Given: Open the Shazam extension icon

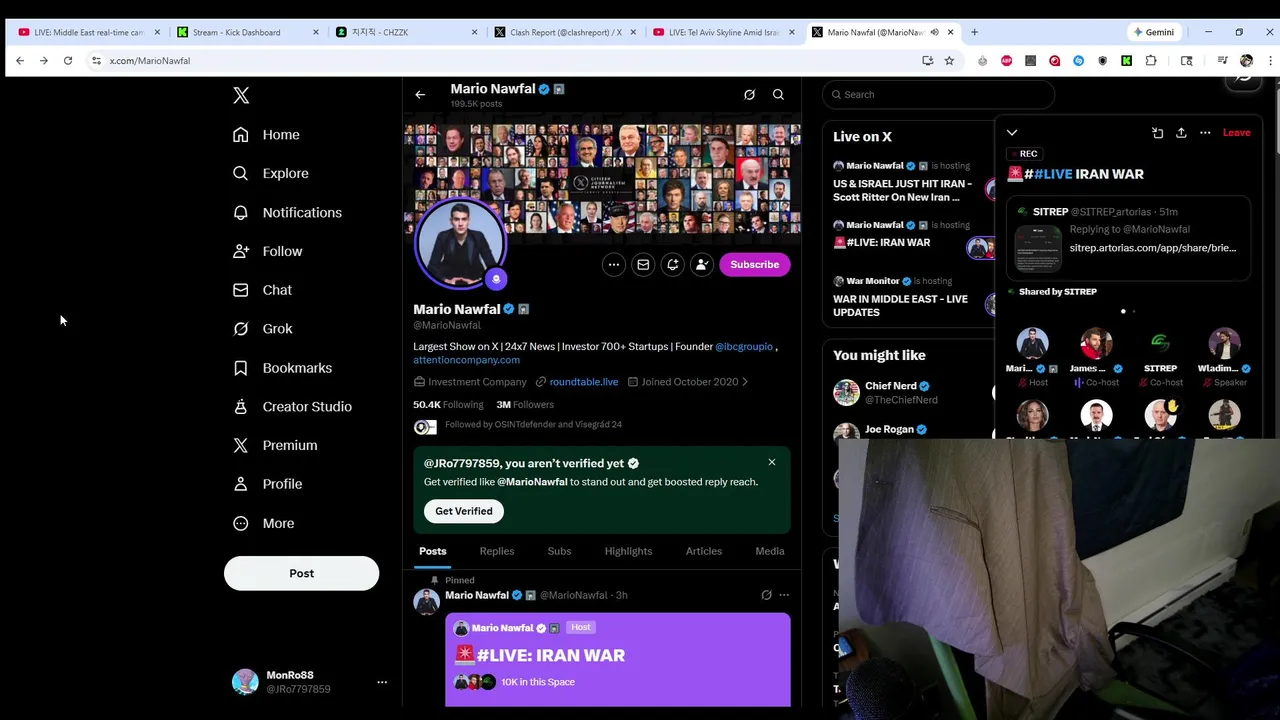Looking at the screenshot, I should (x=1078, y=61).
